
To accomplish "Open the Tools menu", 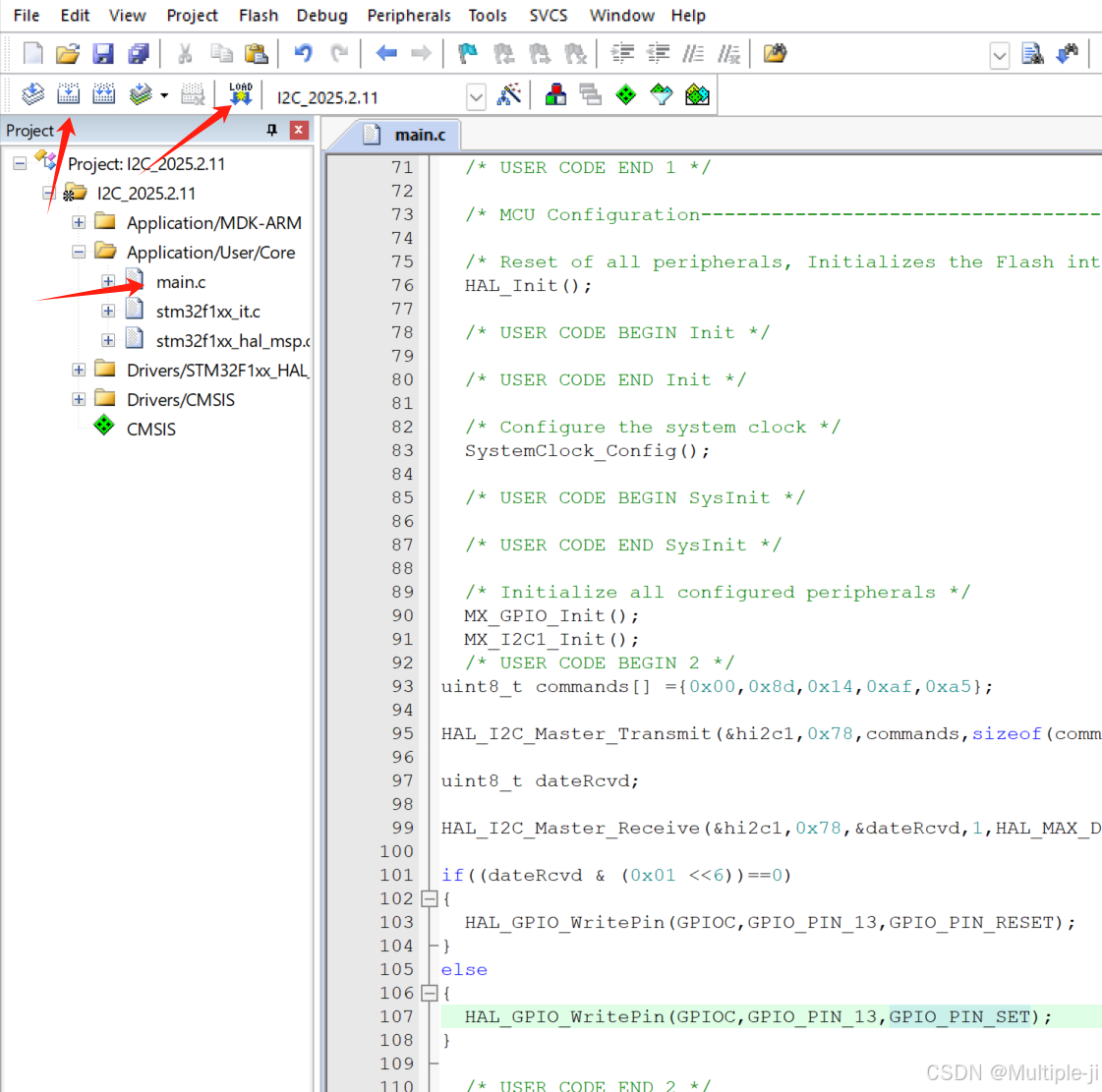I will [x=487, y=16].
